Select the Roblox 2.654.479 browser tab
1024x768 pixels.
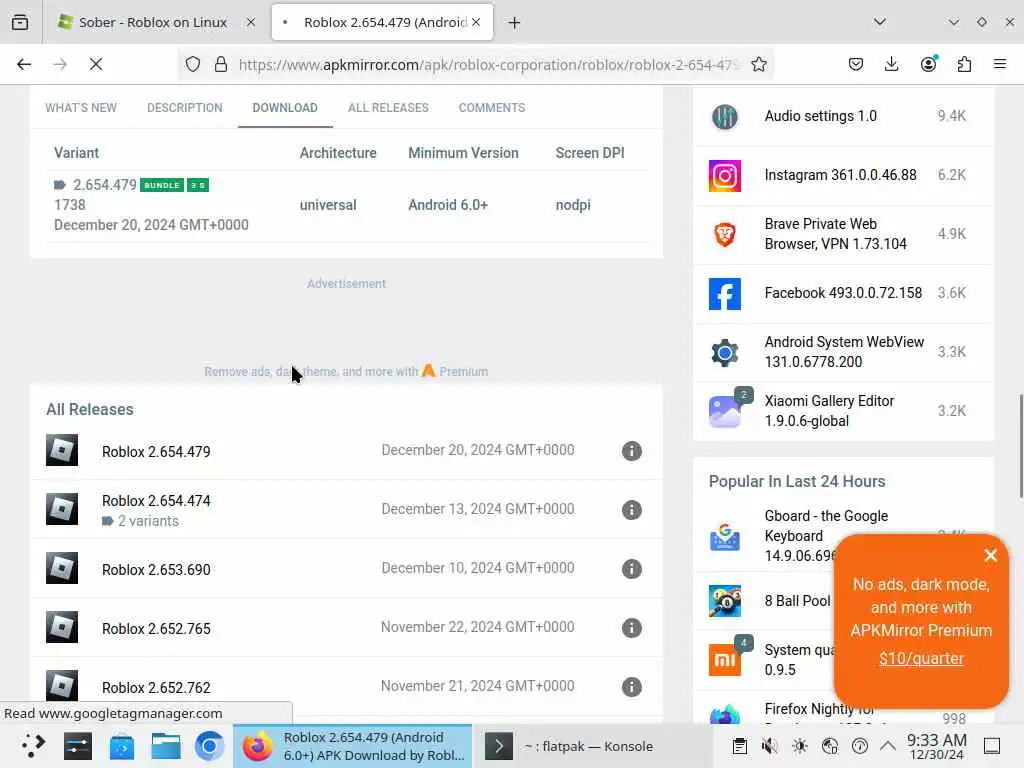click(382, 22)
